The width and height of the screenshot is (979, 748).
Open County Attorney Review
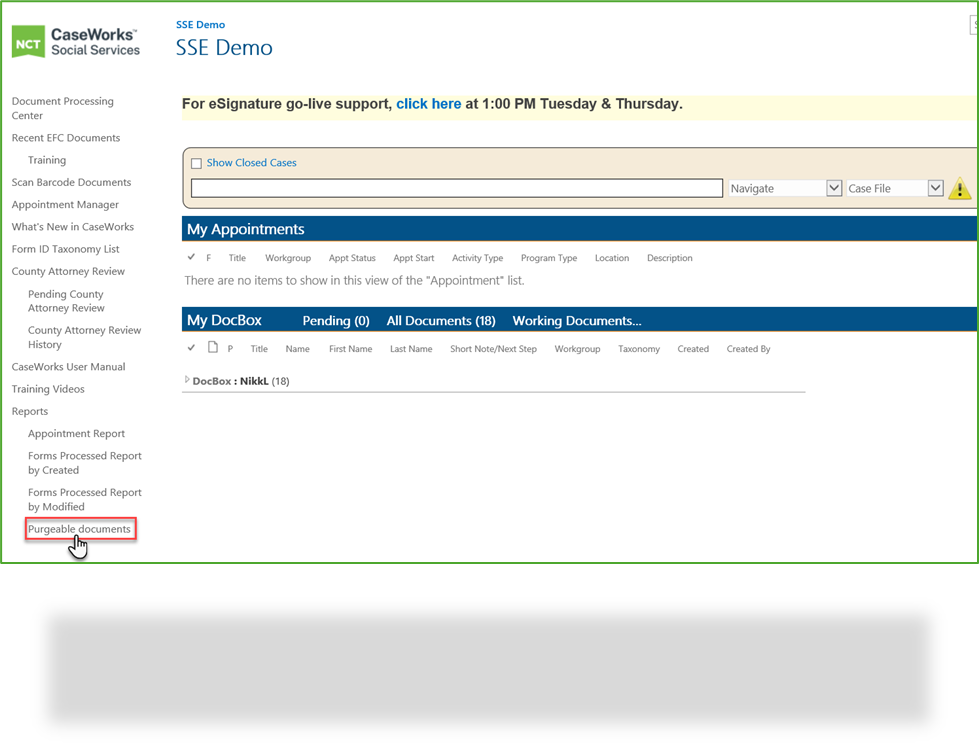tap(68, 271)
